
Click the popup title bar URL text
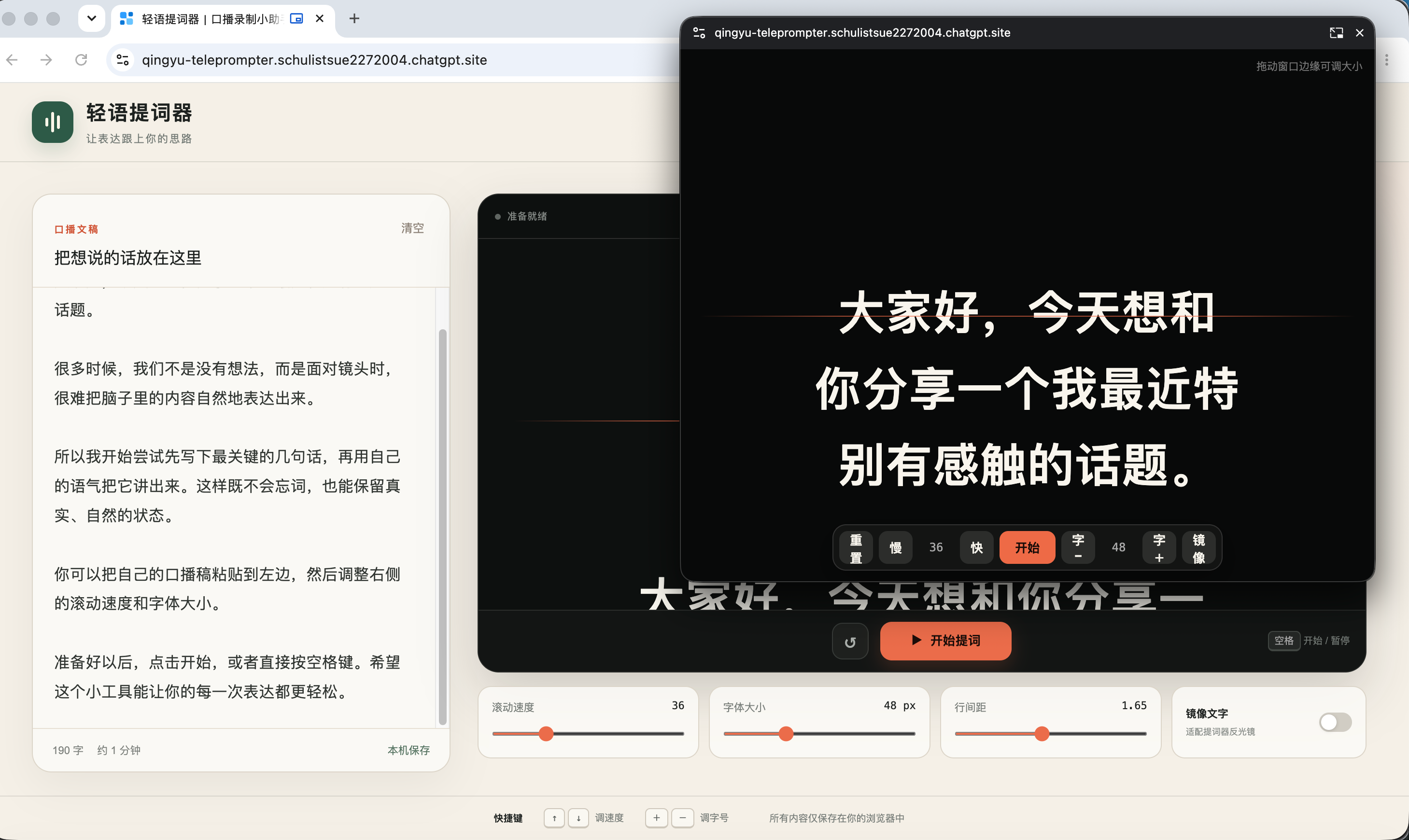pos(862,33)
